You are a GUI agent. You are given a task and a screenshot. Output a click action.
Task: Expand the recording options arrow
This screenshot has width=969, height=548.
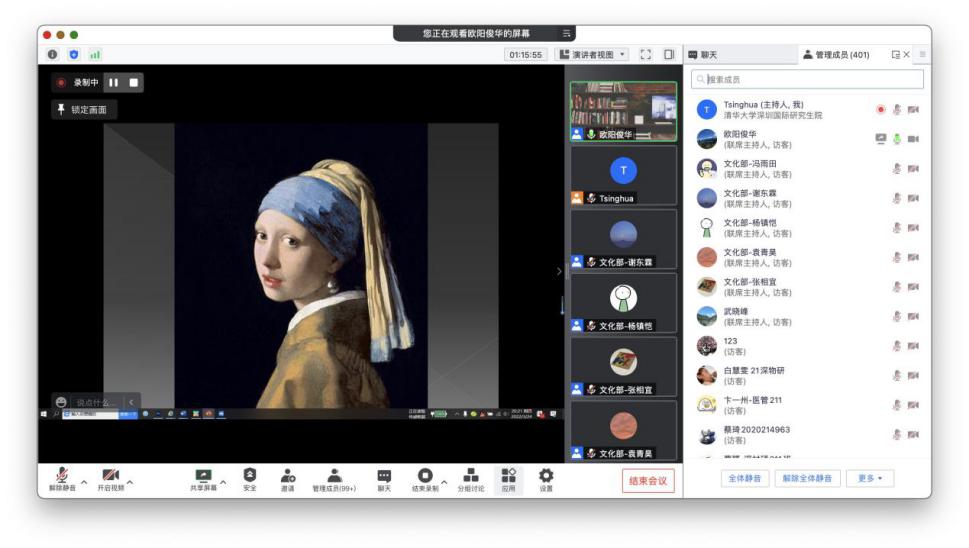[x=444, y=483]
